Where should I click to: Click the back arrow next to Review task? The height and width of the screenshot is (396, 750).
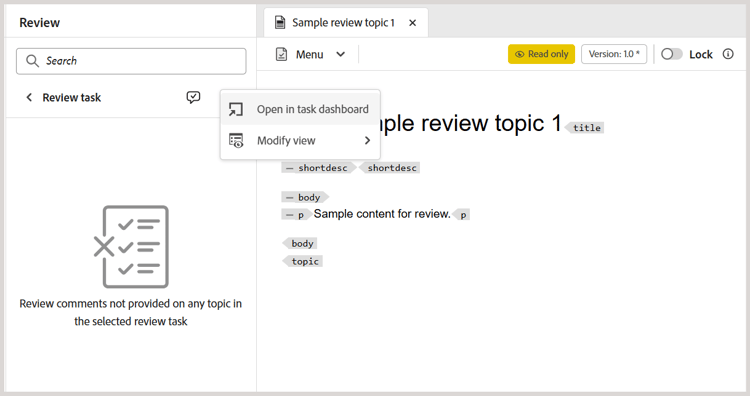tap(29, 98)
